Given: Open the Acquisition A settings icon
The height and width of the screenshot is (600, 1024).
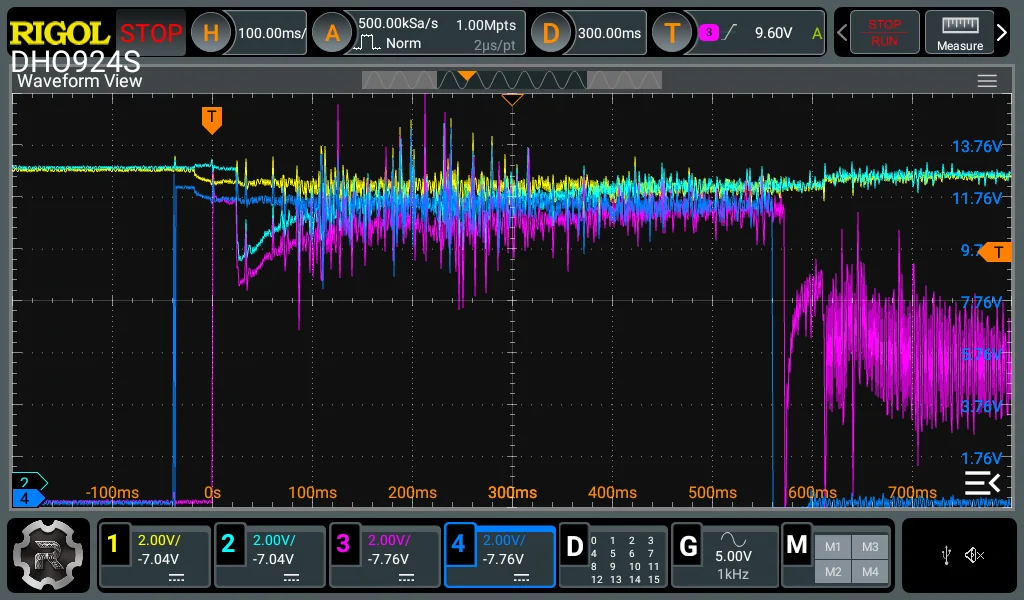Looking at the screenshot, I should coord(332,33).
